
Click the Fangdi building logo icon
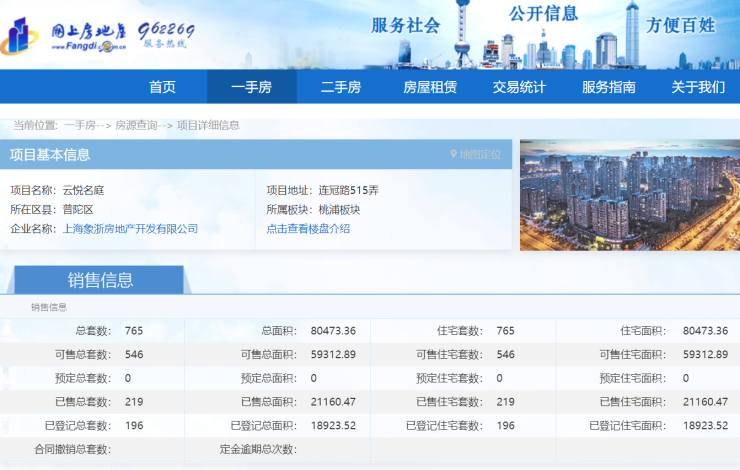(x=25, y=36)
